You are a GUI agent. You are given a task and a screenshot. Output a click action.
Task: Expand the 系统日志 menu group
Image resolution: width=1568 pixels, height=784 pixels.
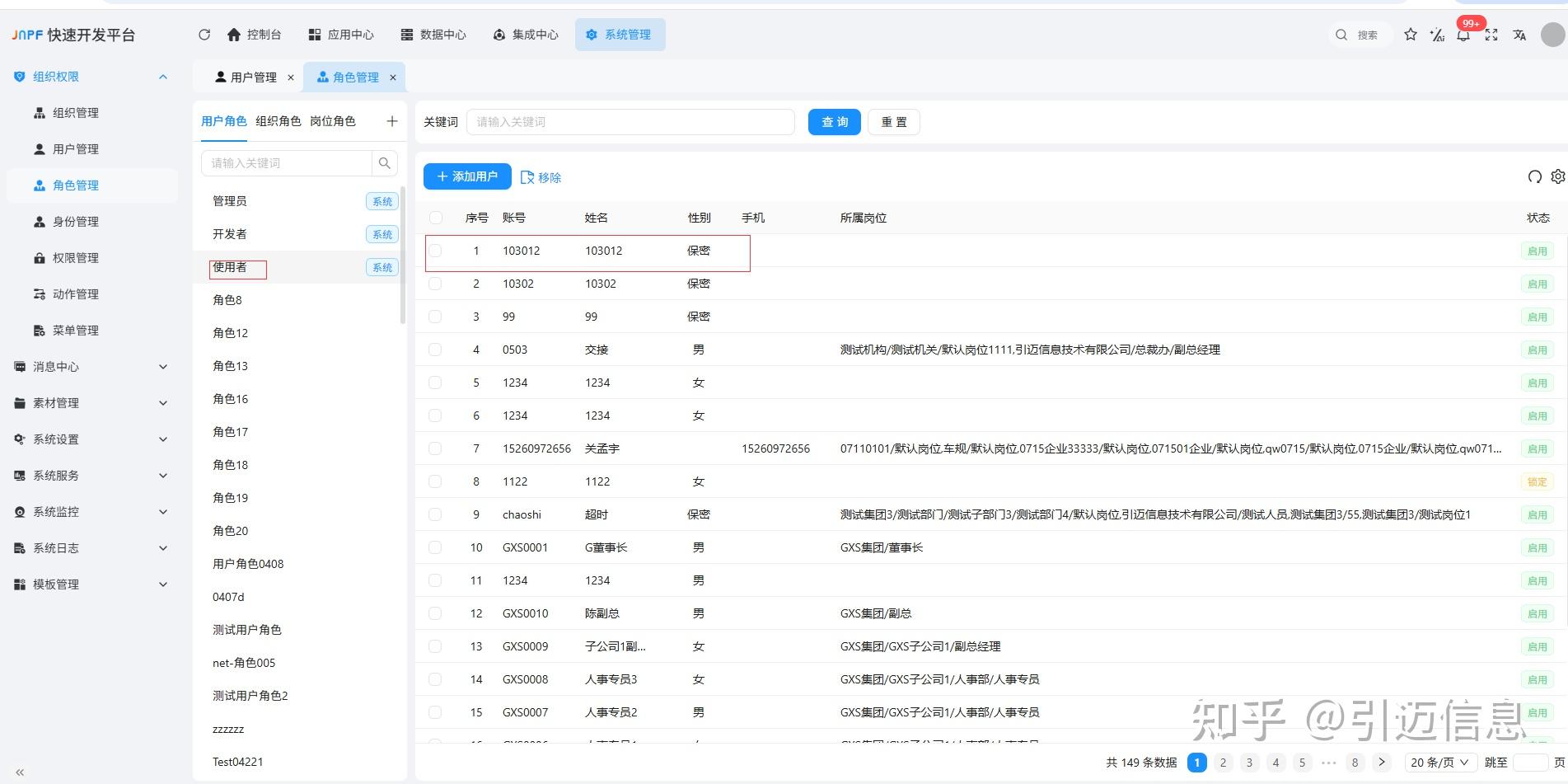(x=92, y=548)
